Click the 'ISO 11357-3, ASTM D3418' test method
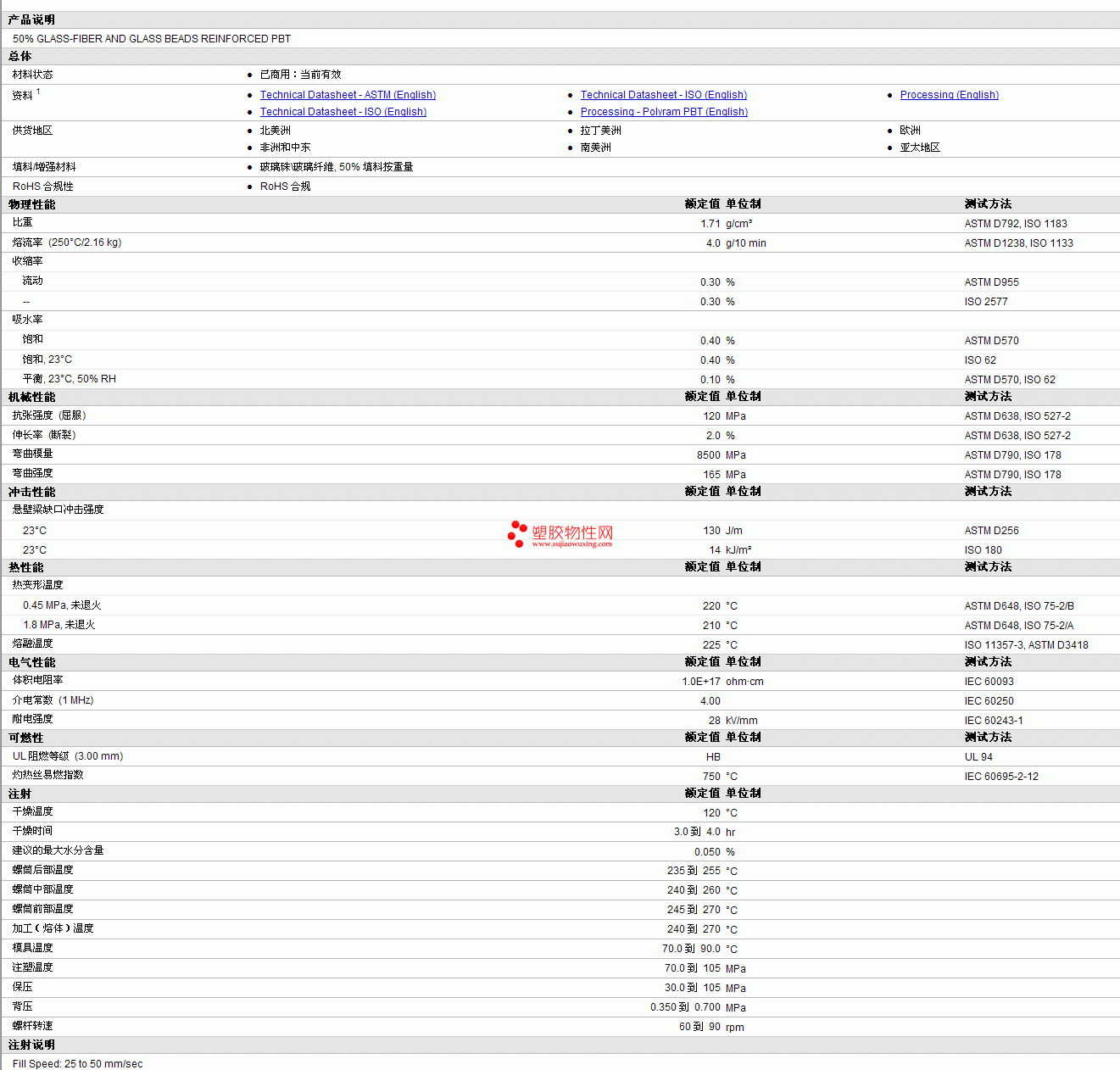This screenshot has height=1070, width=1120. click(x=1027, y=645)
